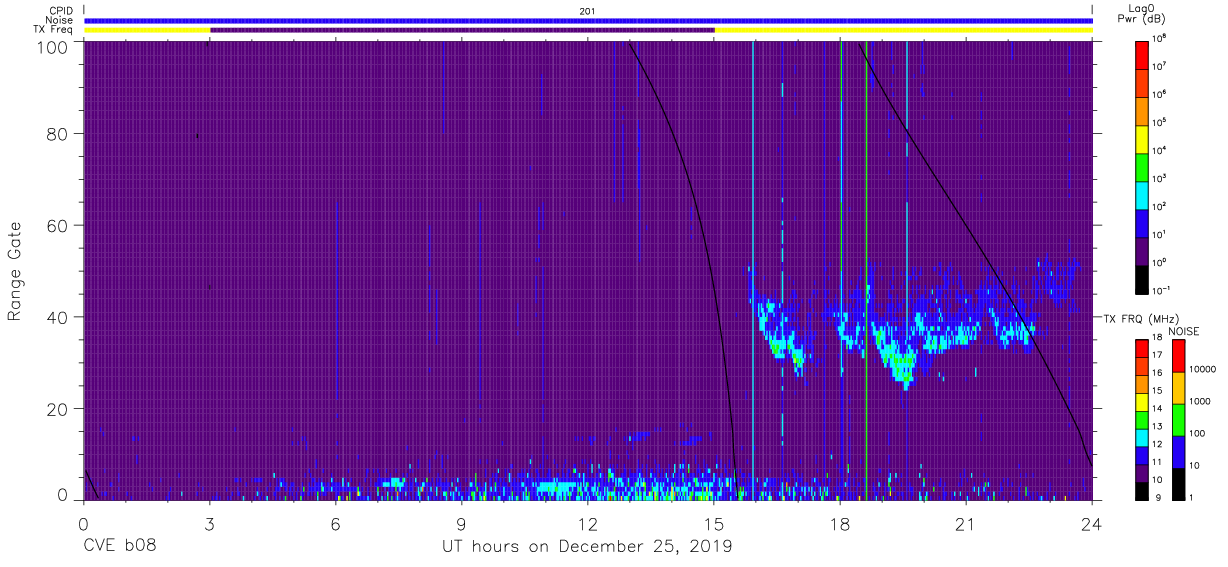Click the x-axis tick label "3"
This screenshot has width=1228, height=567.
click(210, 524)
